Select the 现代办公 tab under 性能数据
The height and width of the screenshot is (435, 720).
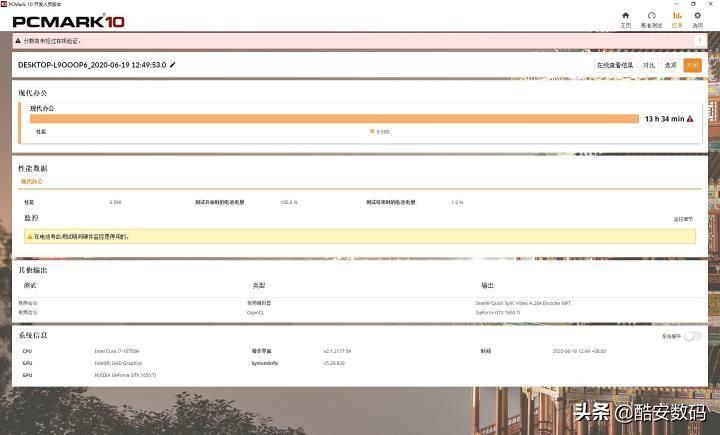(x=32, y=181)
